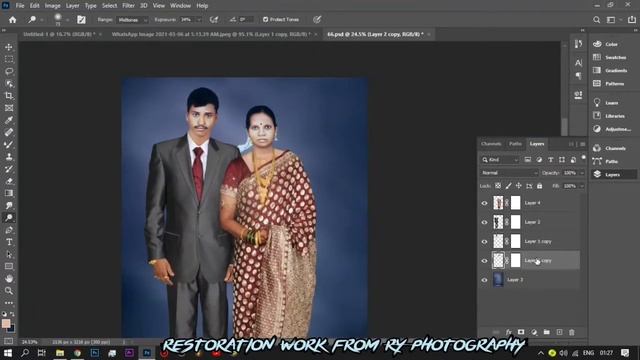
Task: Select the Path Selection tool
Action: click(9, 254)
